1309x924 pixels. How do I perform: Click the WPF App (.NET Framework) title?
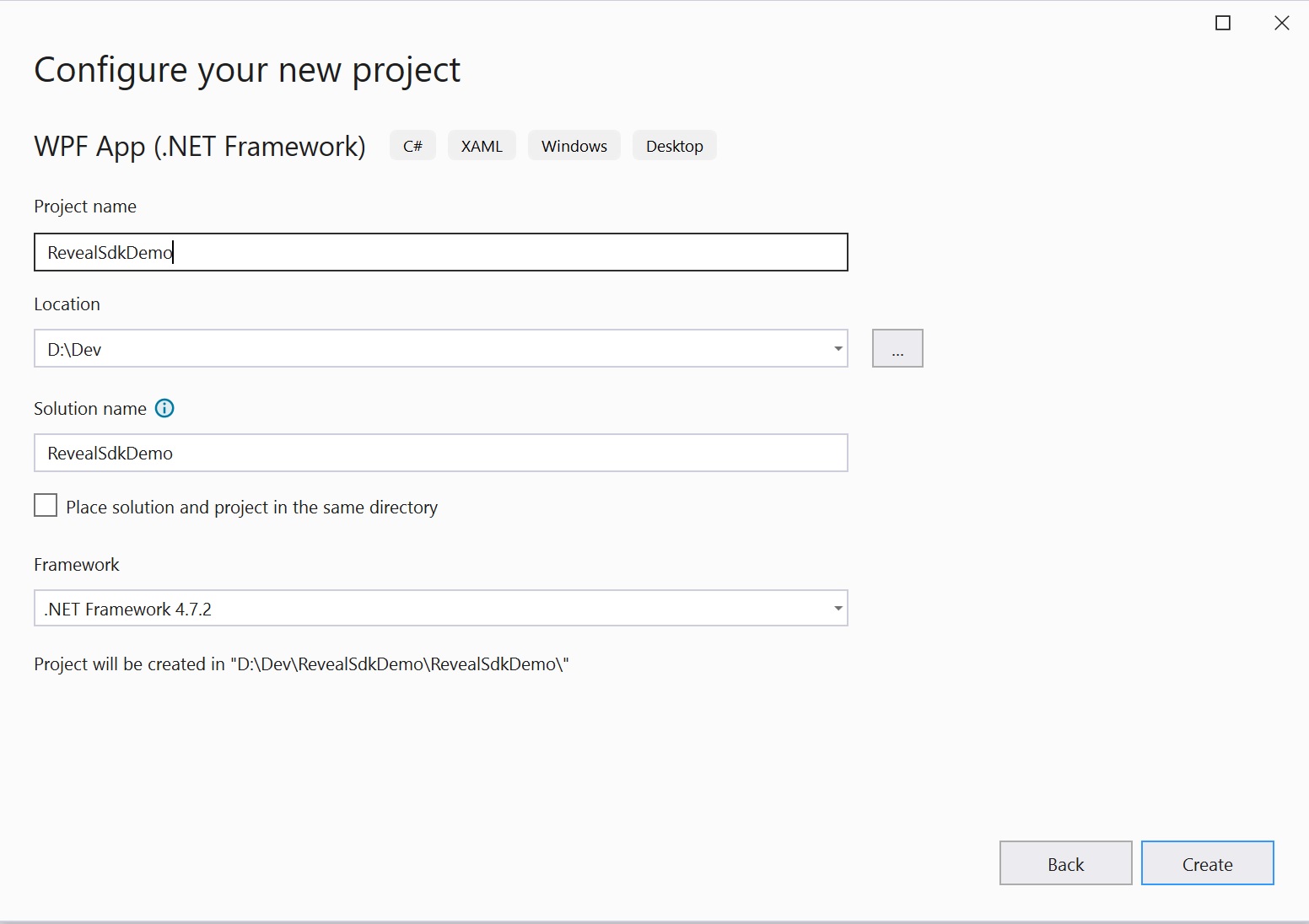[200, 147]
